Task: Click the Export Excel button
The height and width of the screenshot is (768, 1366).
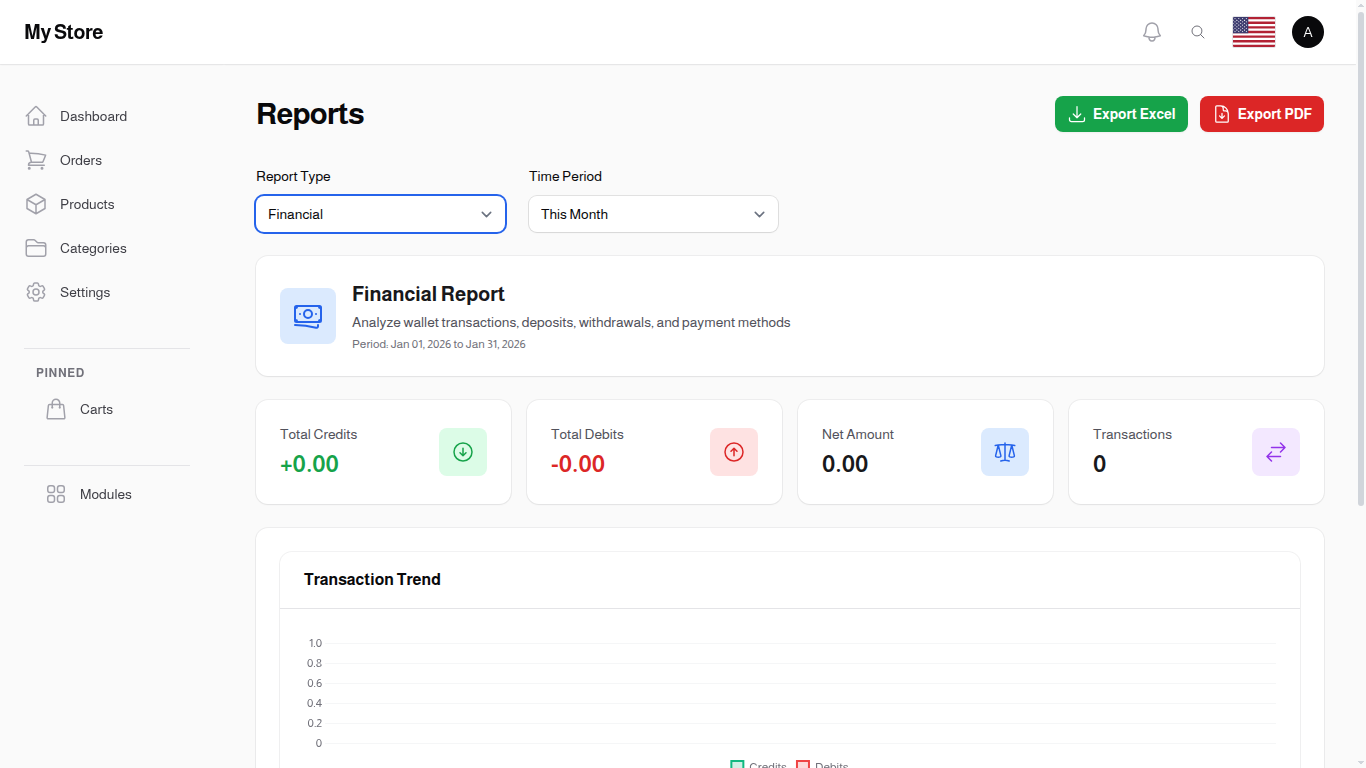Action: point(1121,114)
